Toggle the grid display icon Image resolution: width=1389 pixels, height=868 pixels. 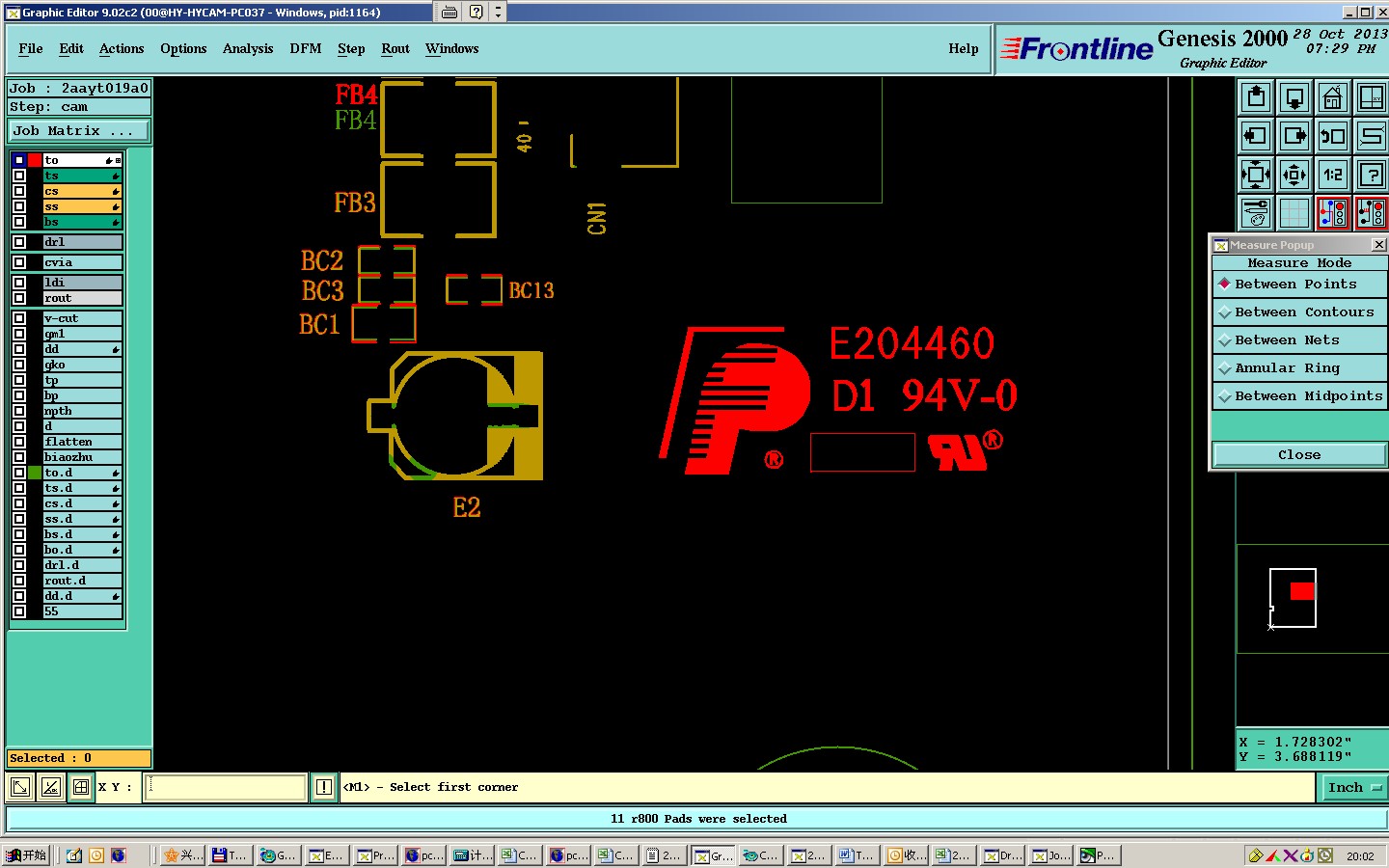(x=1294, y=213)
